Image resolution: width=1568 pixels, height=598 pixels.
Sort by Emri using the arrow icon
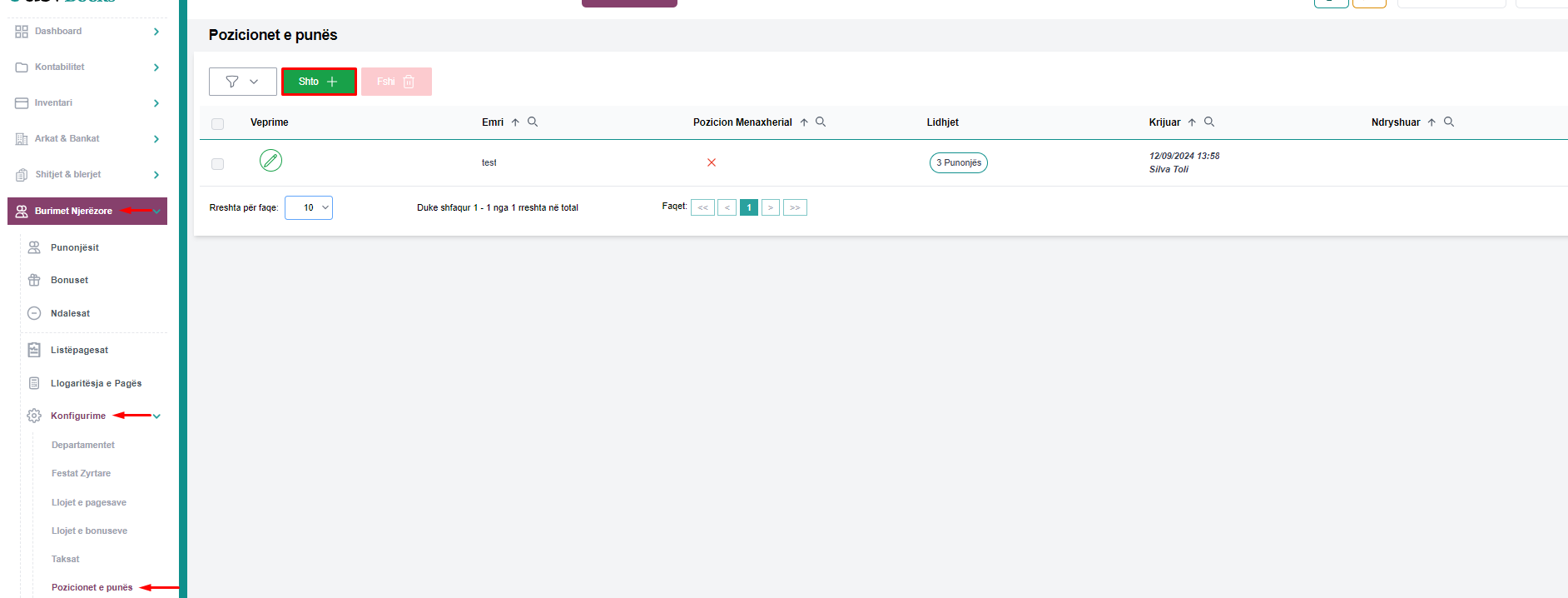pyautogui.click(x=515, y=122)
